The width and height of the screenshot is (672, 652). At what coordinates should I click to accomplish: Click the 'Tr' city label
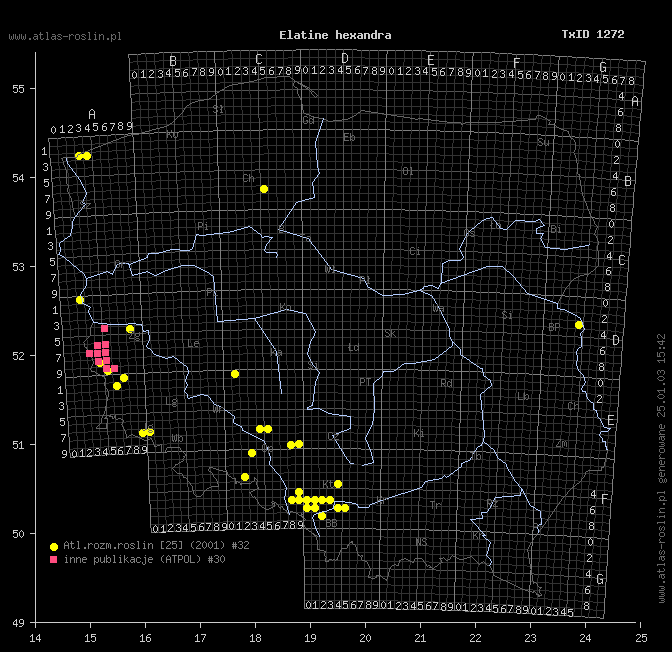coord(435,505)
